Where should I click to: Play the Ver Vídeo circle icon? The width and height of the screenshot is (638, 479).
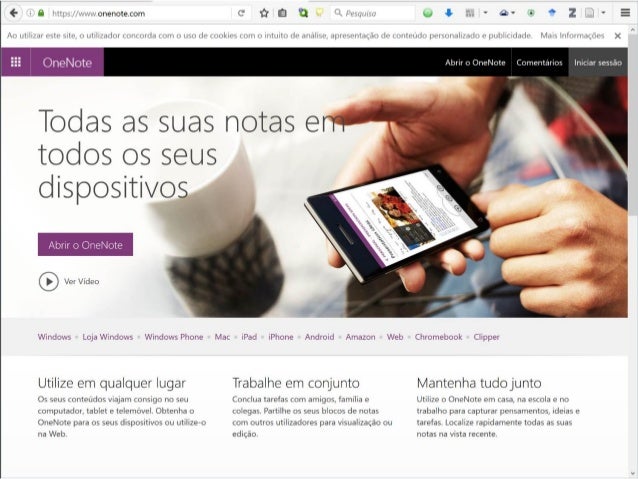49,282
